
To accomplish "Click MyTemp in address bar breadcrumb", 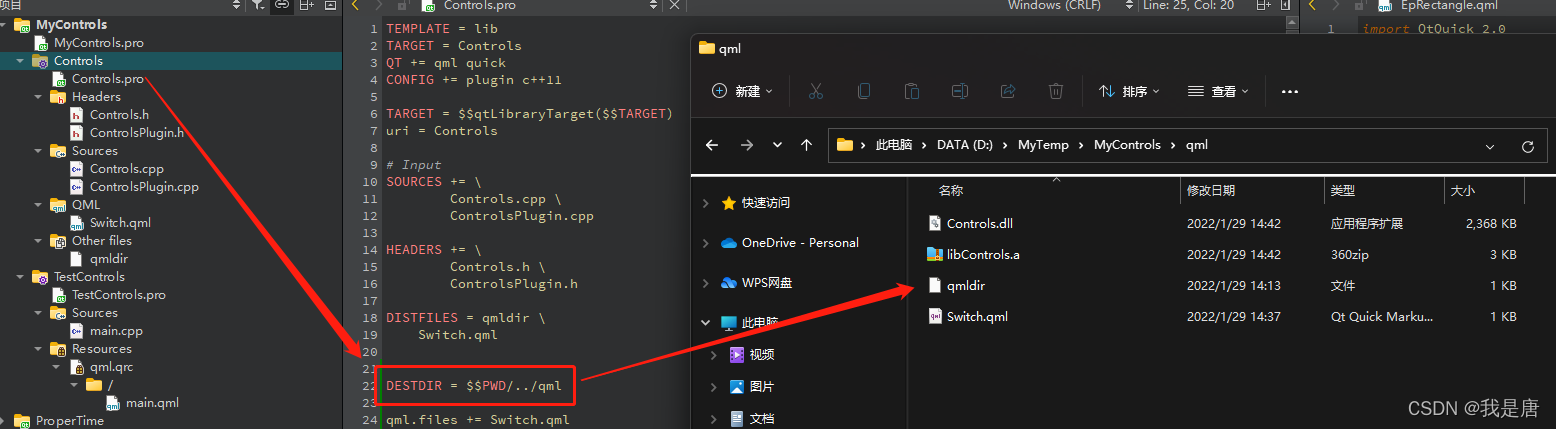I will click(1043, 145).
